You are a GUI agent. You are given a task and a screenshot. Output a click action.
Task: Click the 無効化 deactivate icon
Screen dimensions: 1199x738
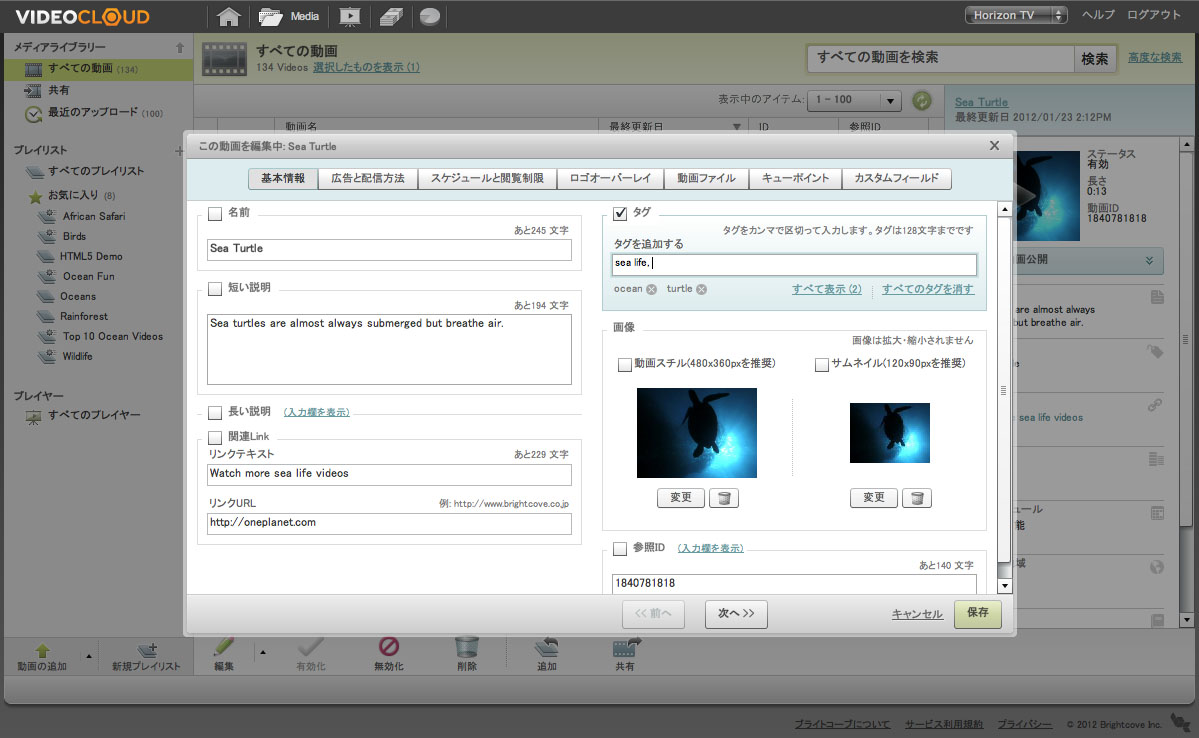pyautogui.click(x=388, y=647)
